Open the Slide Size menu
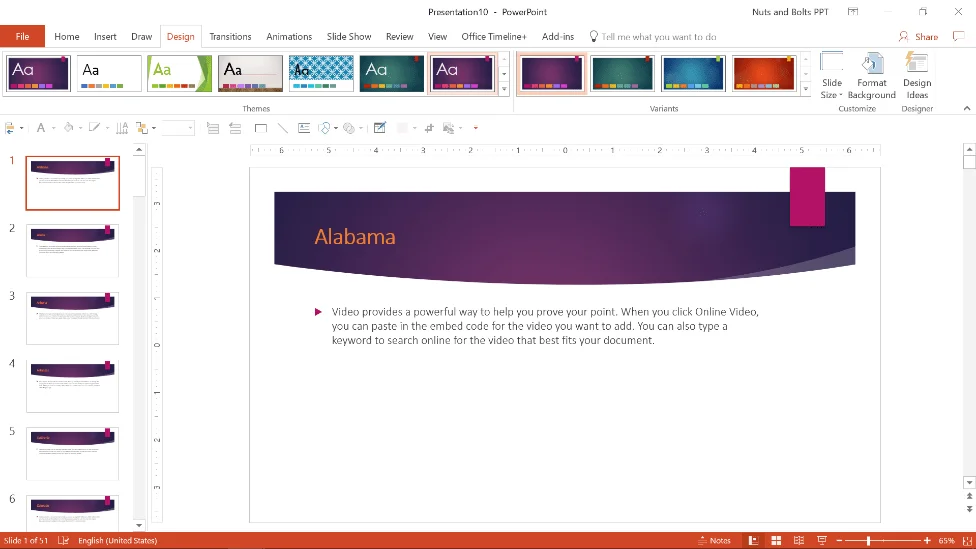 point(831,75)
